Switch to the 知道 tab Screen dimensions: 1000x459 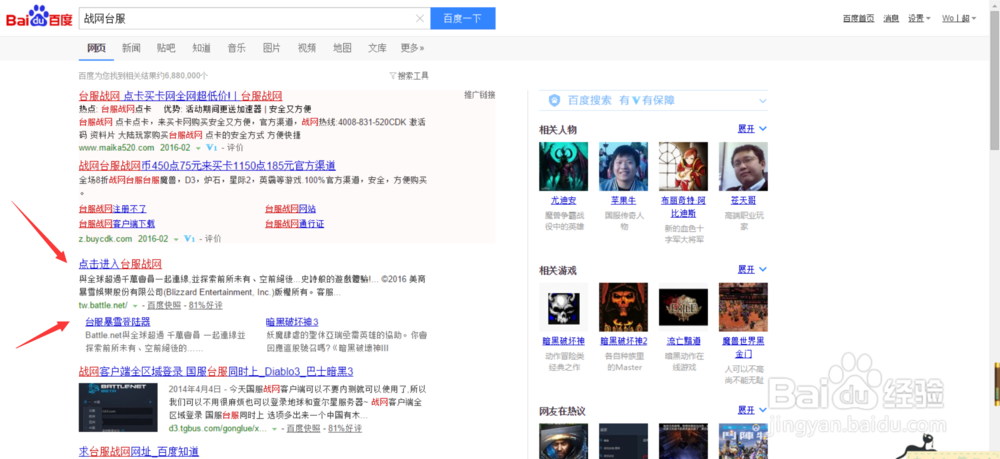click(x=202, y=48)
